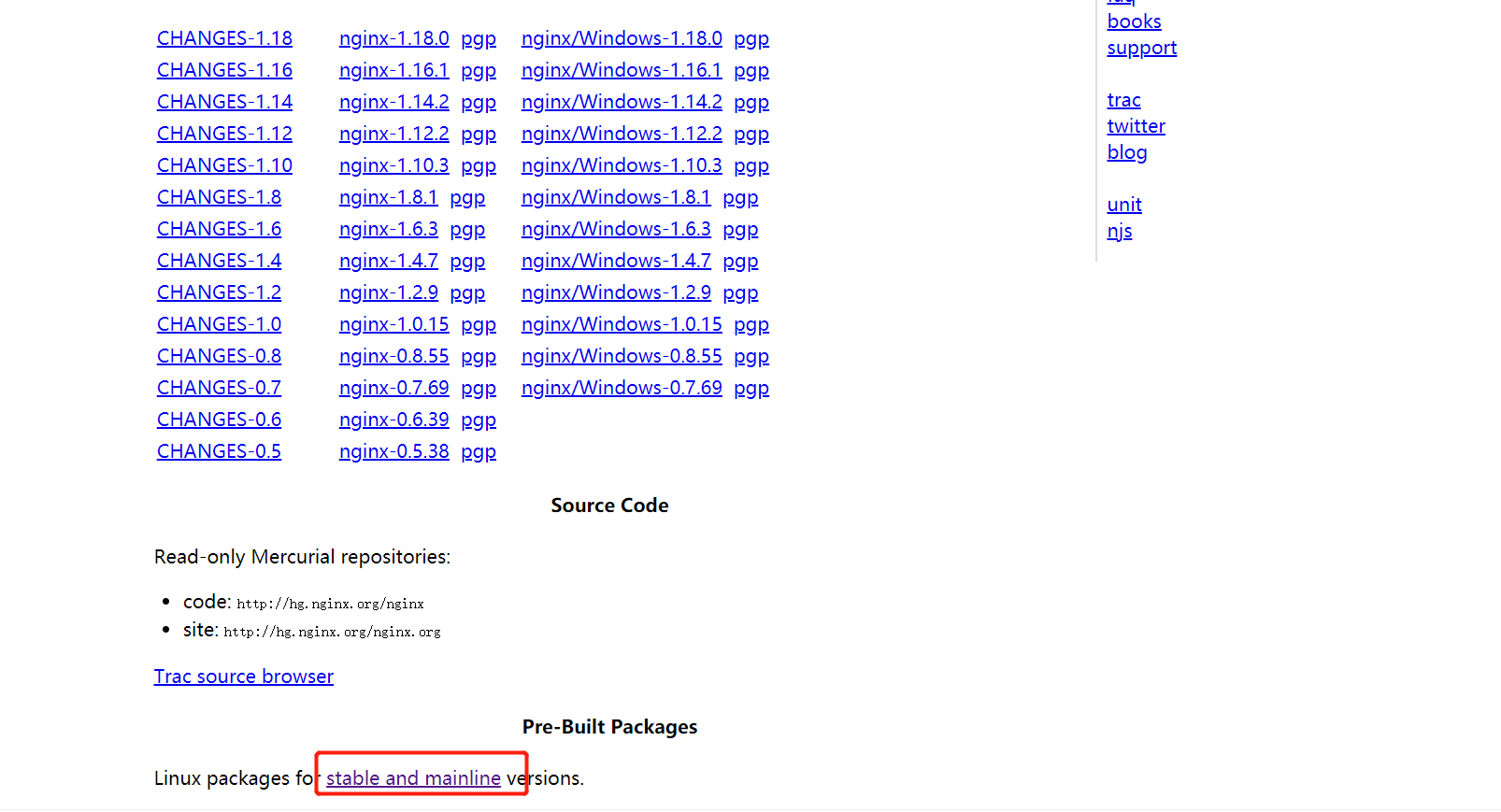This screenshot has width=1501, height=812.
Task: Download nginx-1.8.1 source
Action: point(388,197)
